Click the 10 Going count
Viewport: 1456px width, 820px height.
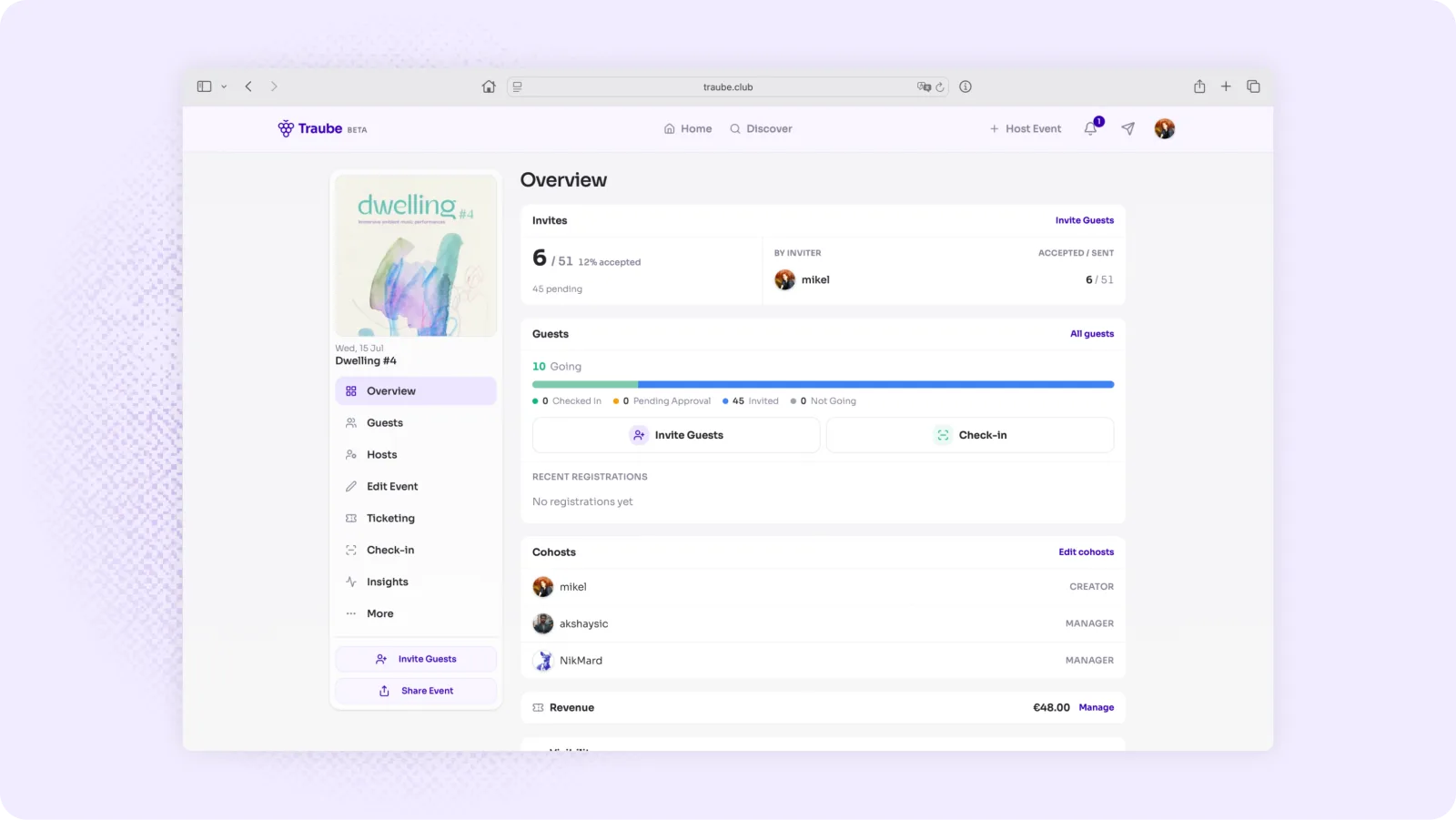(557, 367)
